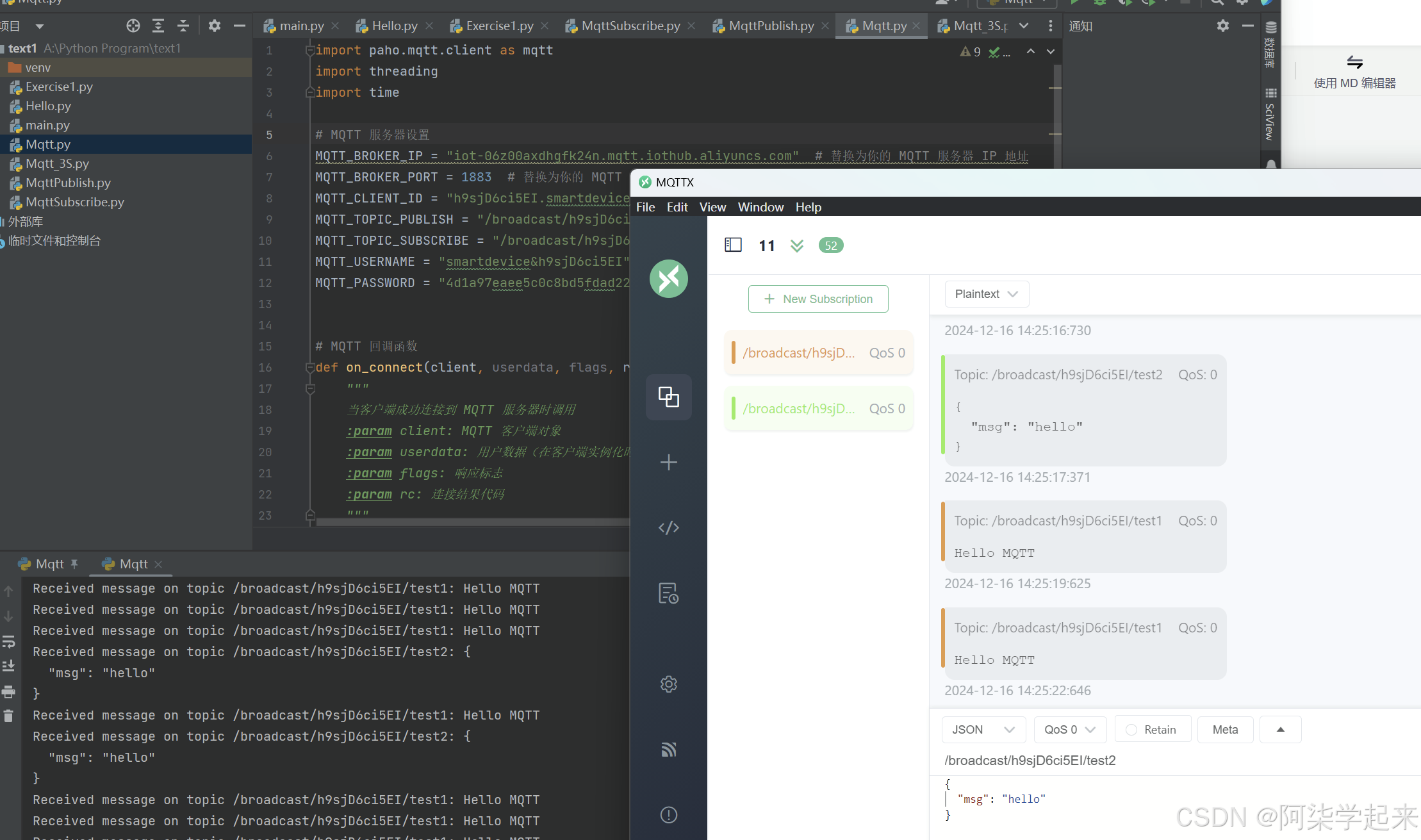Screen dimensions: 1421x840
Task: Switch to the MqttPublish.py editor tab
Action: pos(771,26)
